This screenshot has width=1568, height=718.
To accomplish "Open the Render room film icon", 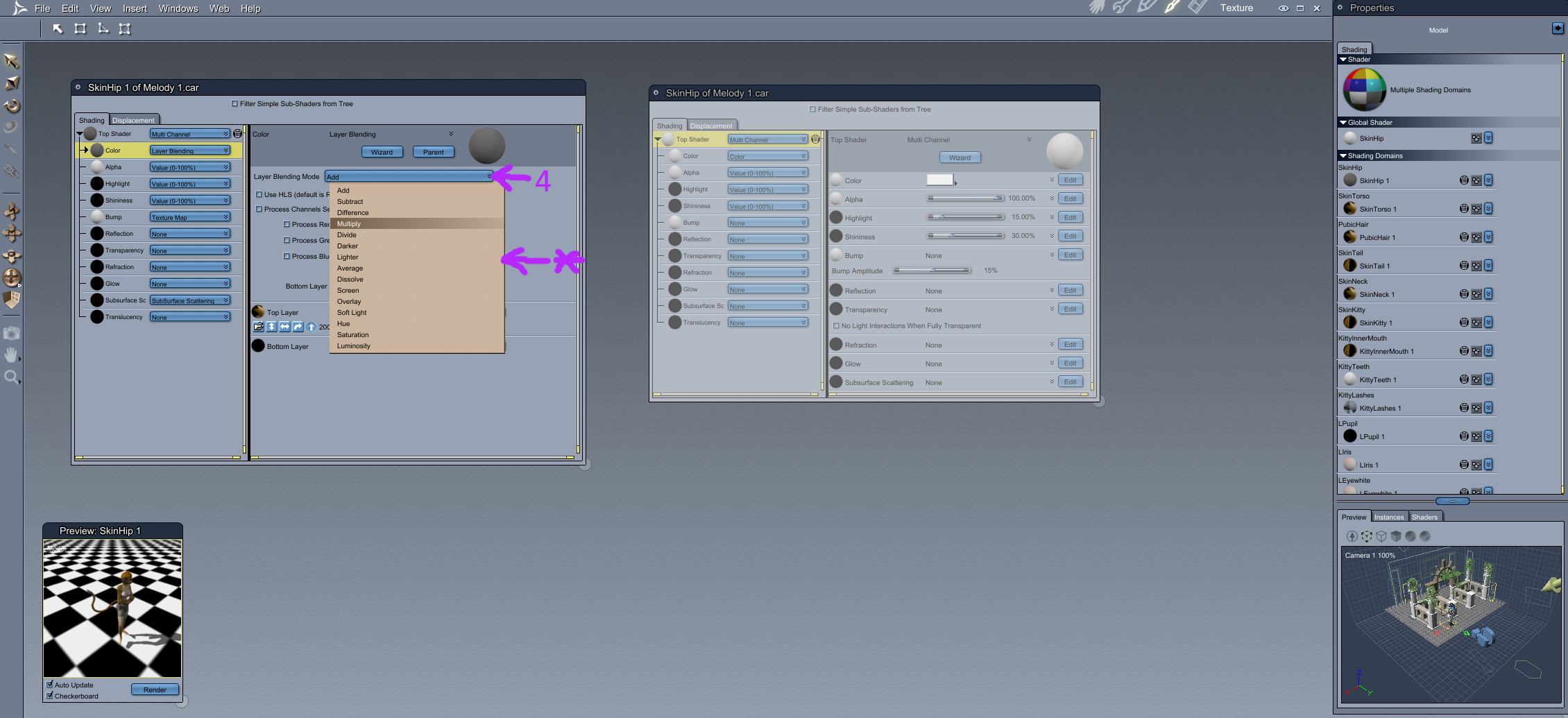I will (x=1198, y=8).
